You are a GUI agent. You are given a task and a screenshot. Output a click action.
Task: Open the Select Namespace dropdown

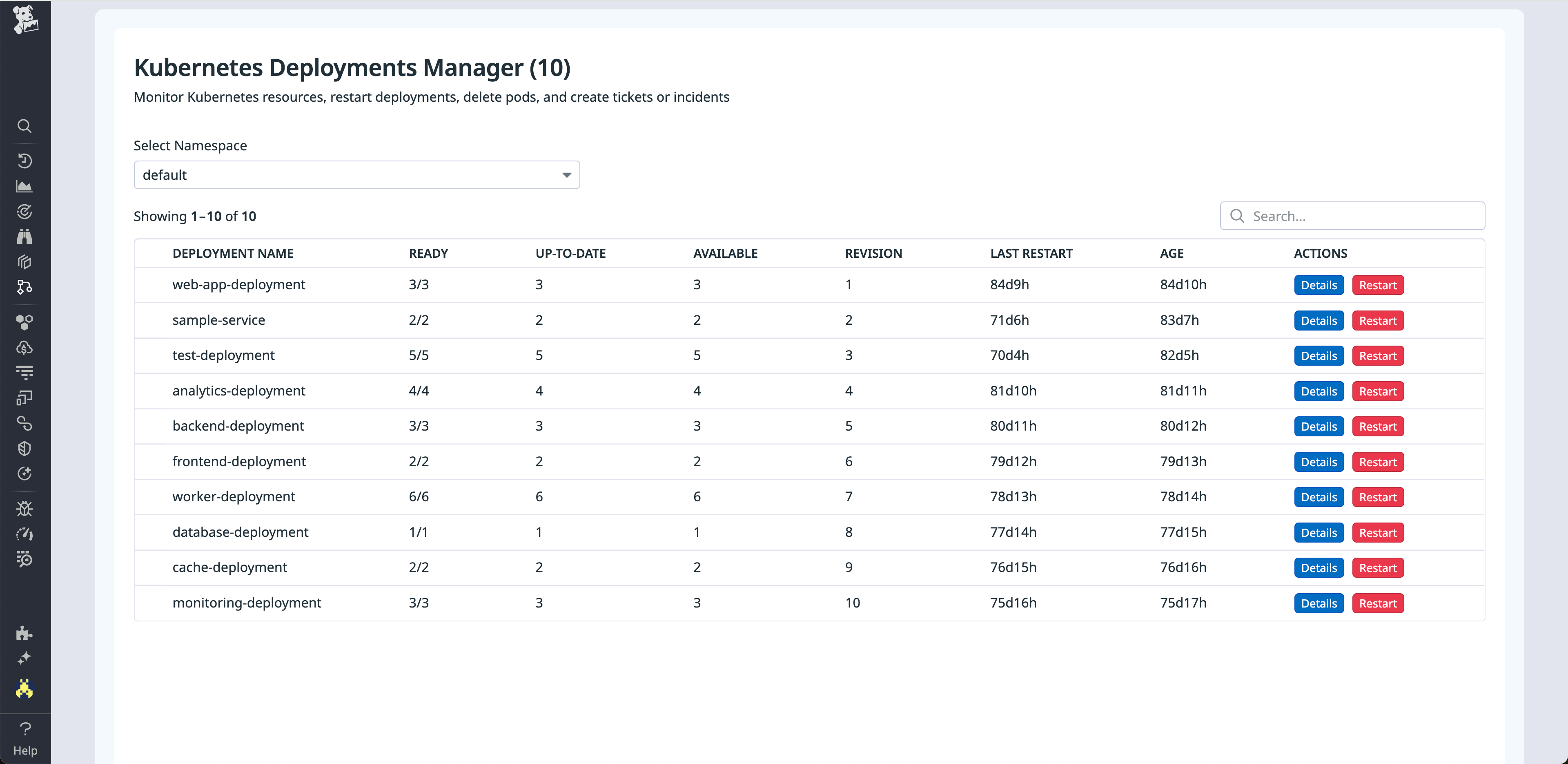point(357,175)
